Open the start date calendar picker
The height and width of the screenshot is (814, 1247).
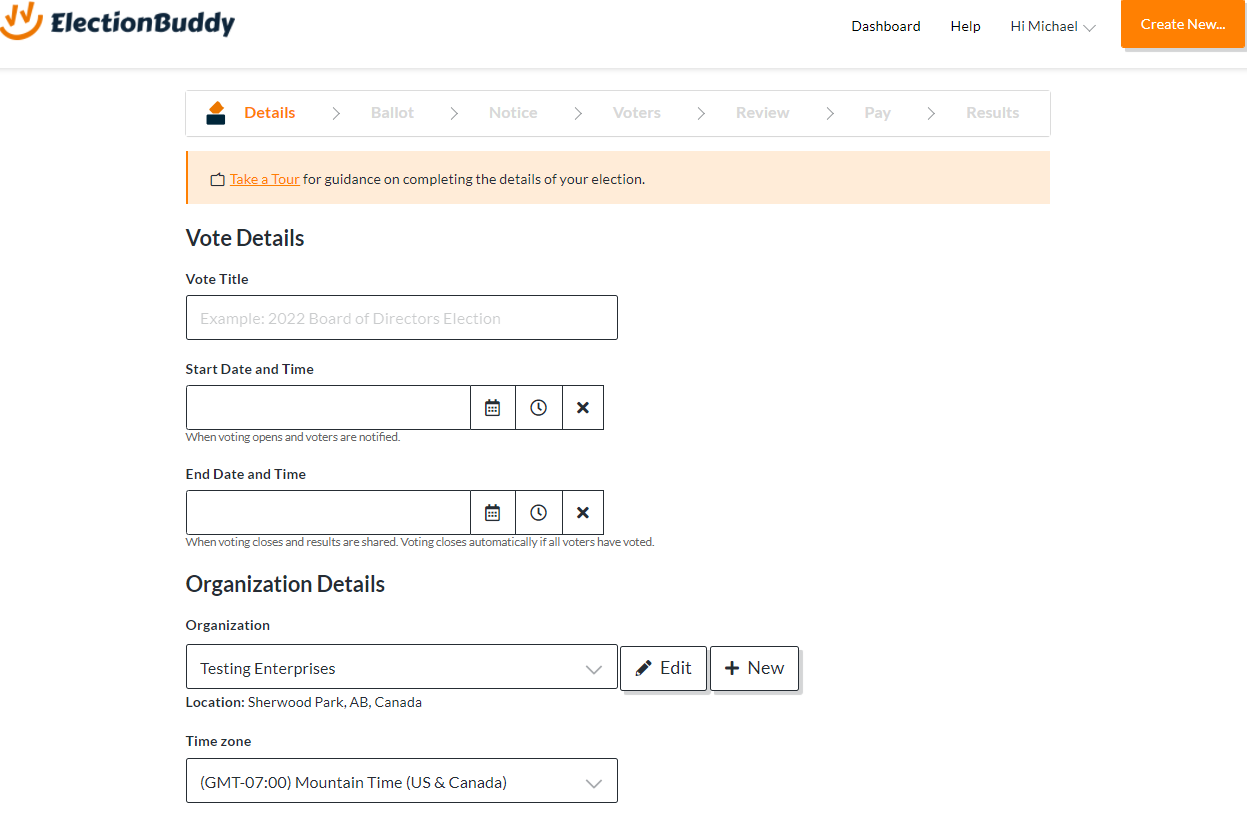pos(492,407)
